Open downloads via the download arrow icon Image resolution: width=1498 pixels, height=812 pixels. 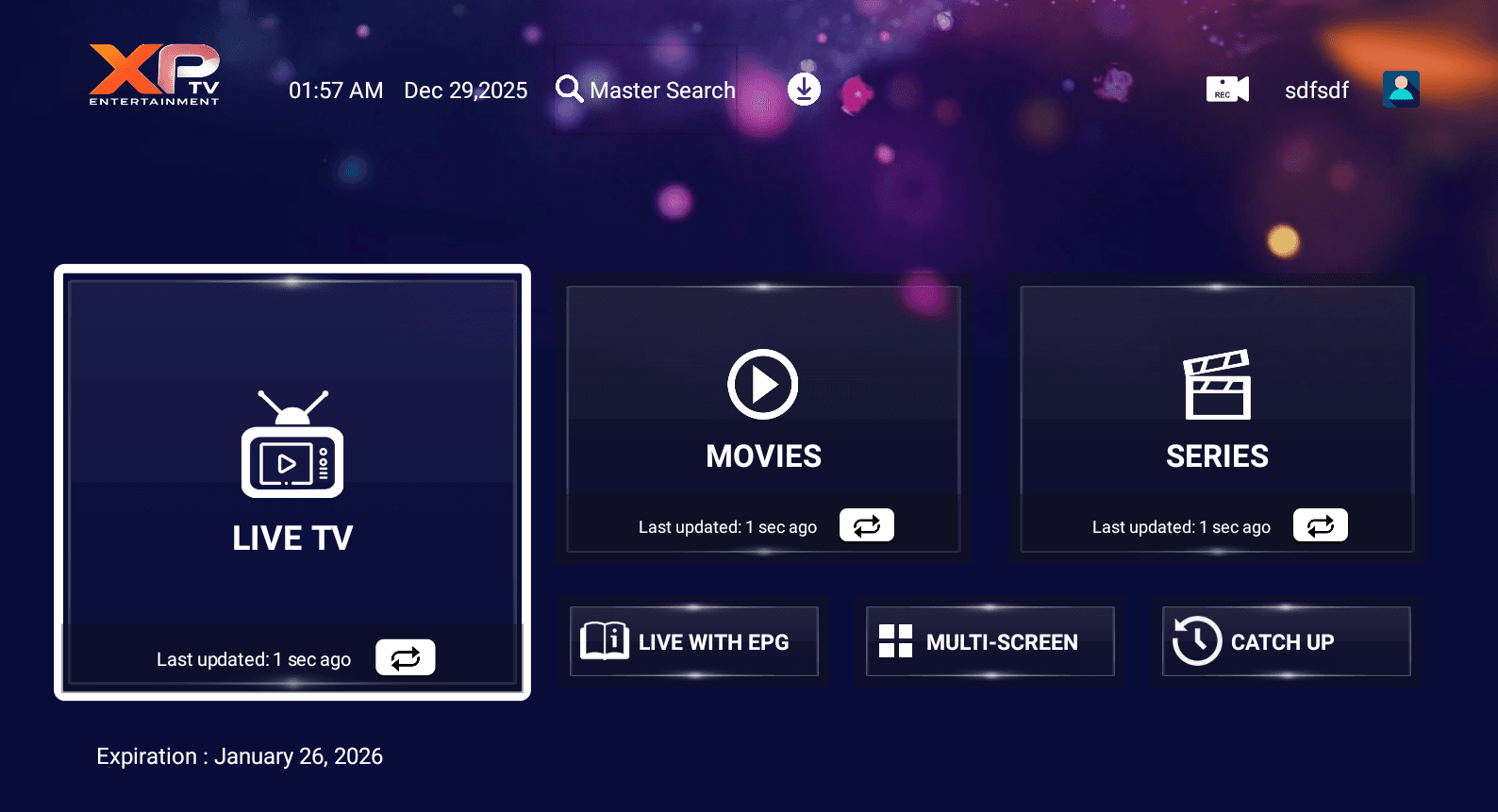click(804, 90)
